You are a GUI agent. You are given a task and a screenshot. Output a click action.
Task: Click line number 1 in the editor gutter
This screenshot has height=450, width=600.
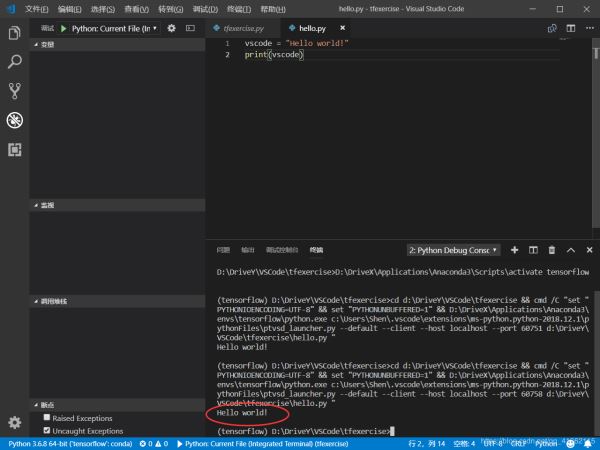tap(227, 43)
